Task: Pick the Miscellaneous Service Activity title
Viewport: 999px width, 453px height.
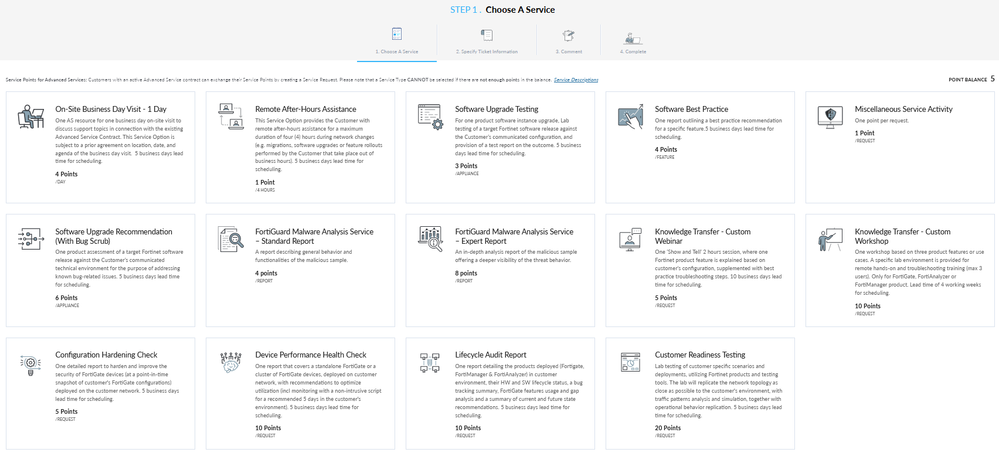Action: (x=903, y=109)
